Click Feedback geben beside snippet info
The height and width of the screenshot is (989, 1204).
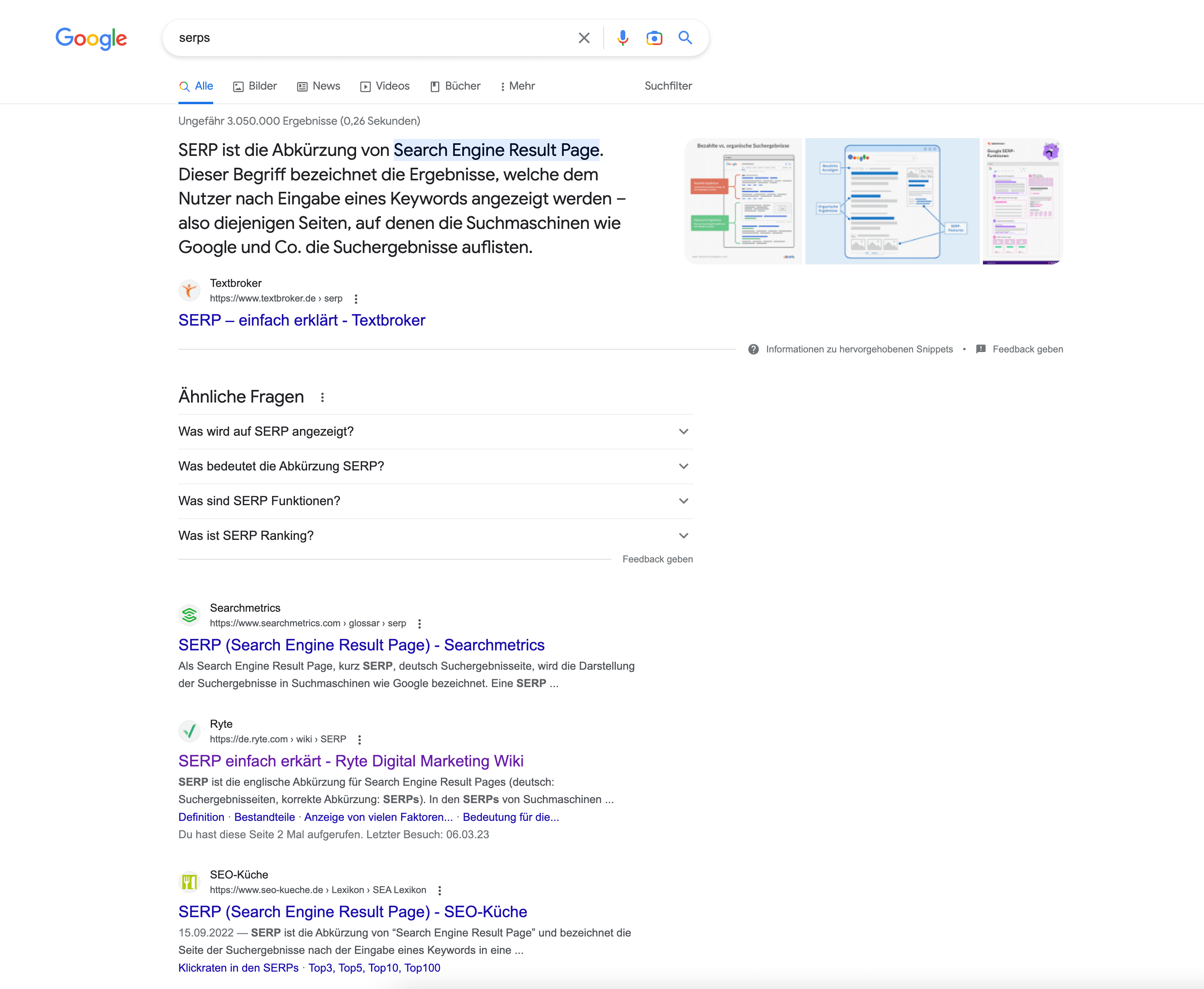pyautogui.click(x=1028, y=349)
